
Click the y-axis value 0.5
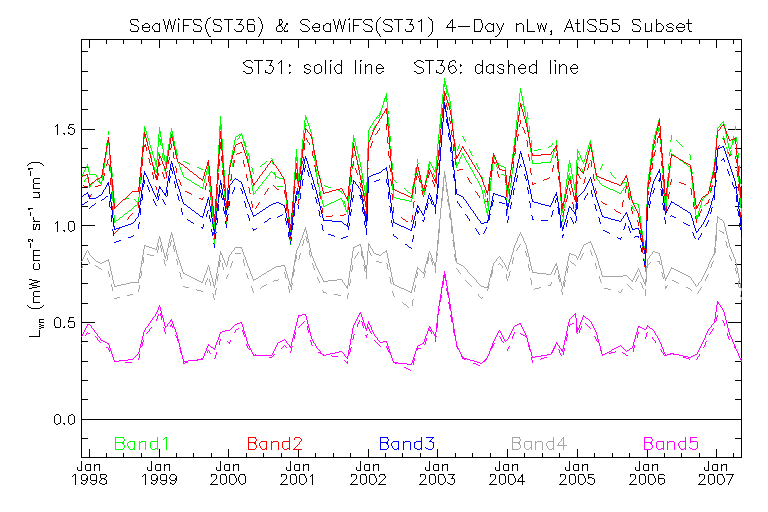[x=65, y=323]
